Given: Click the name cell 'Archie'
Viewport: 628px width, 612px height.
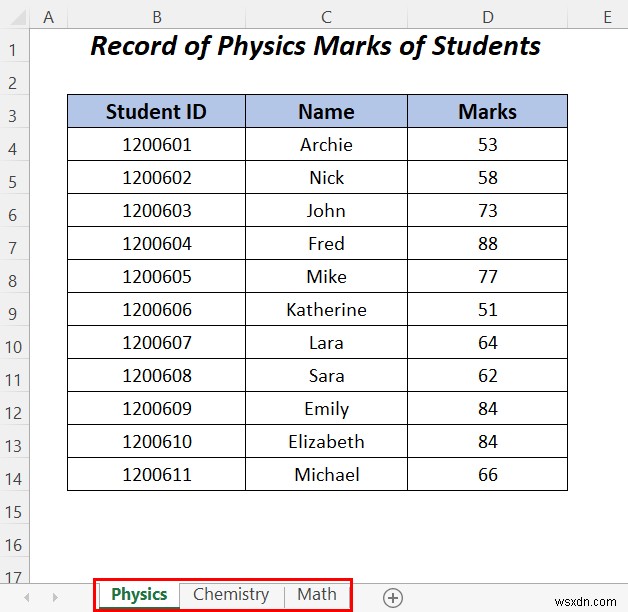Looking at the screenshot, I should click(x=326, y=145).
